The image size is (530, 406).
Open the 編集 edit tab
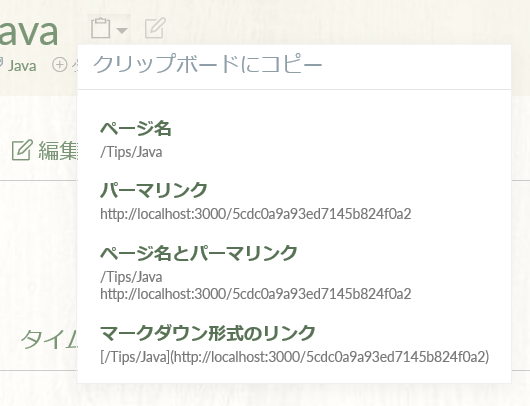(x=57, y=150)
